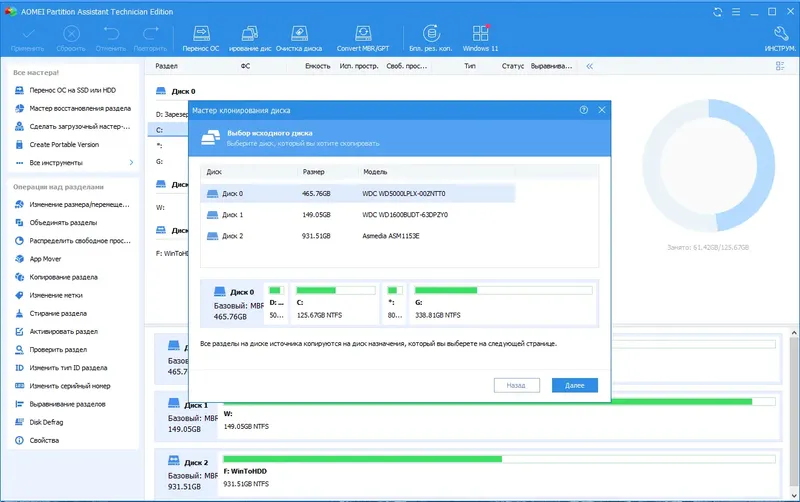800x502 pixels.
Task: Click Стирание раздела in sidebar
Action: point(58,313)
